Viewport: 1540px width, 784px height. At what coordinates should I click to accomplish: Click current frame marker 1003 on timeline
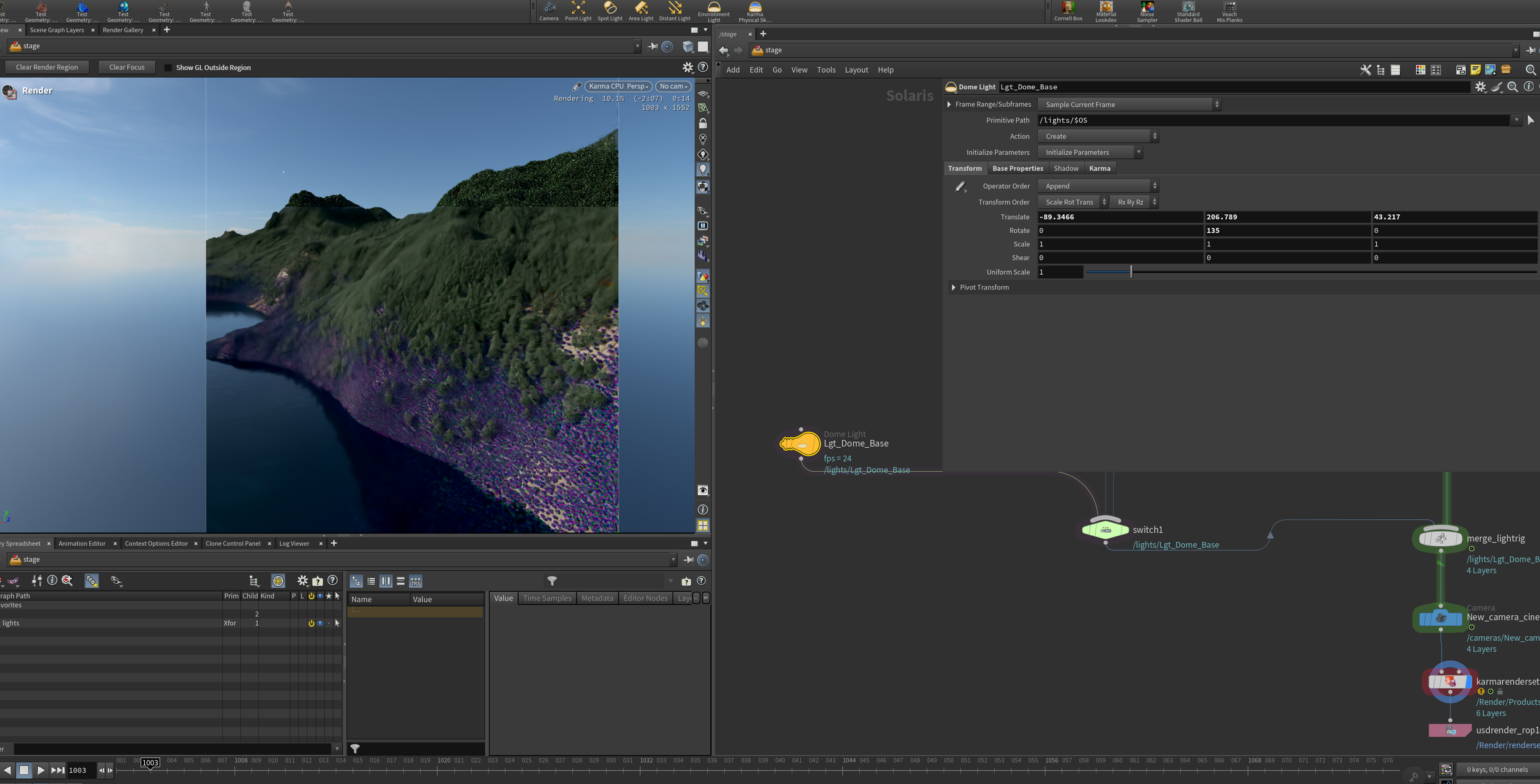pyautogui.click(x=150, y=762)
